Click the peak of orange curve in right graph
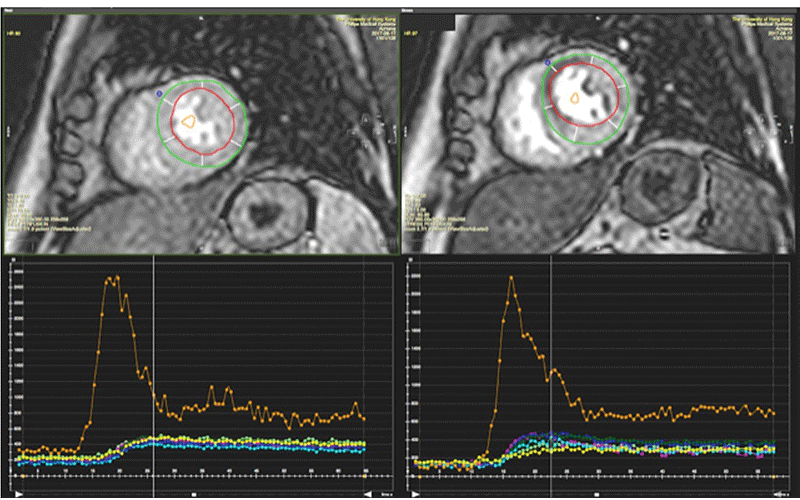The height and width of the screenshot is (500, 800). (x=511, y=277)
